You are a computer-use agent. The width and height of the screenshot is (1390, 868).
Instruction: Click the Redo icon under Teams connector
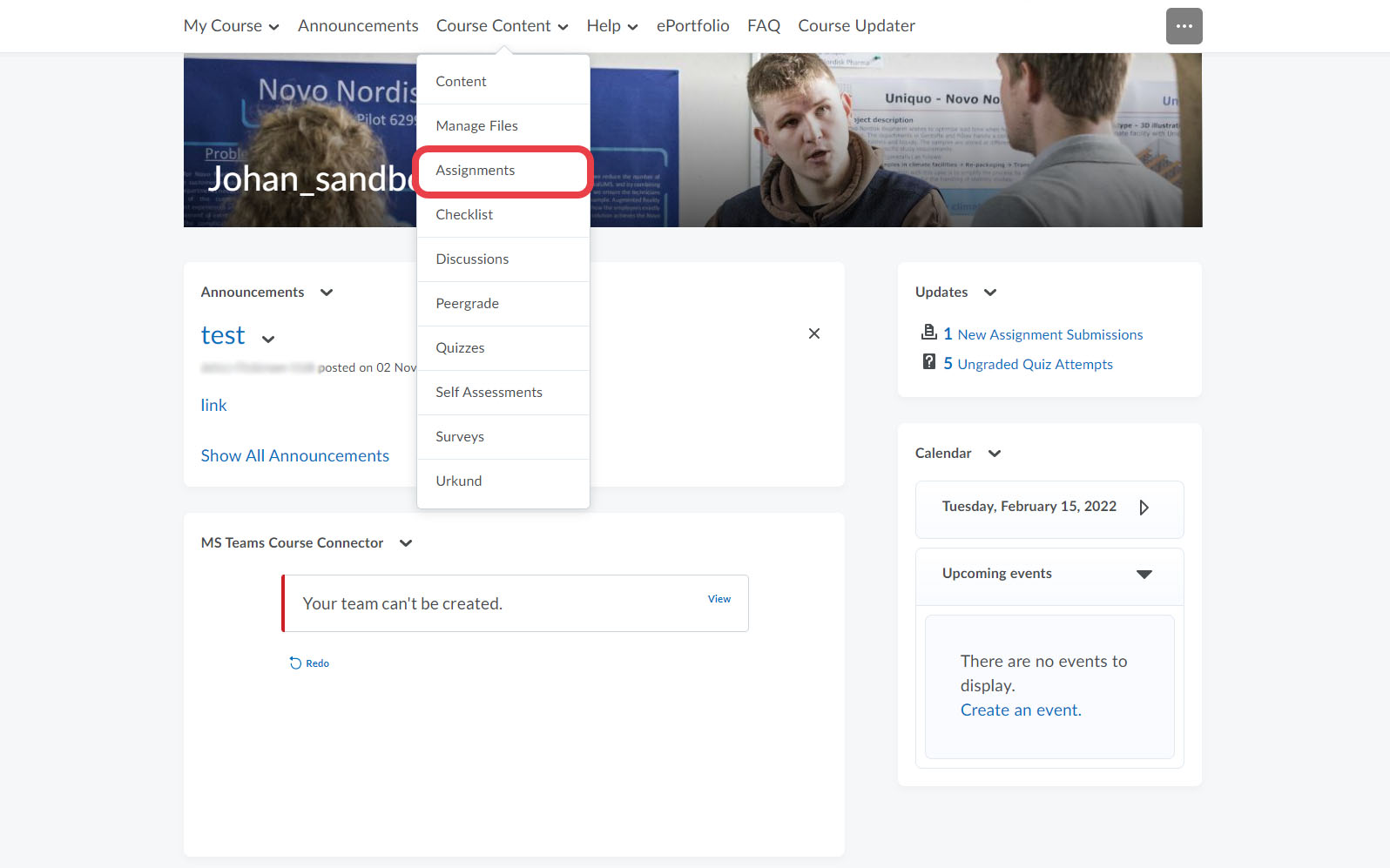[x=295, y=663]
